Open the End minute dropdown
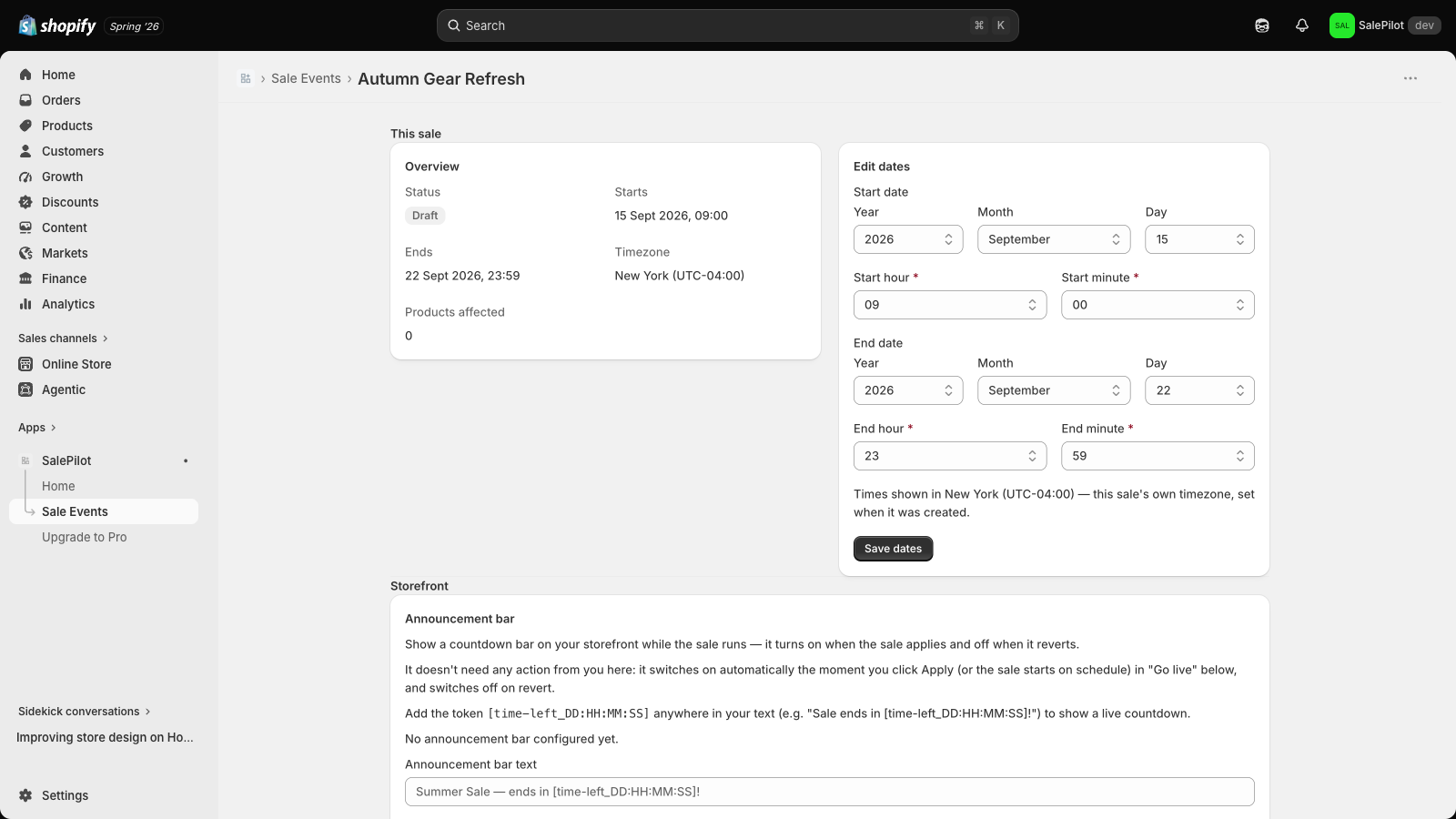The width and height of the screenshot is (1456, 819). pyautogui.click(x=1158, y=456)
